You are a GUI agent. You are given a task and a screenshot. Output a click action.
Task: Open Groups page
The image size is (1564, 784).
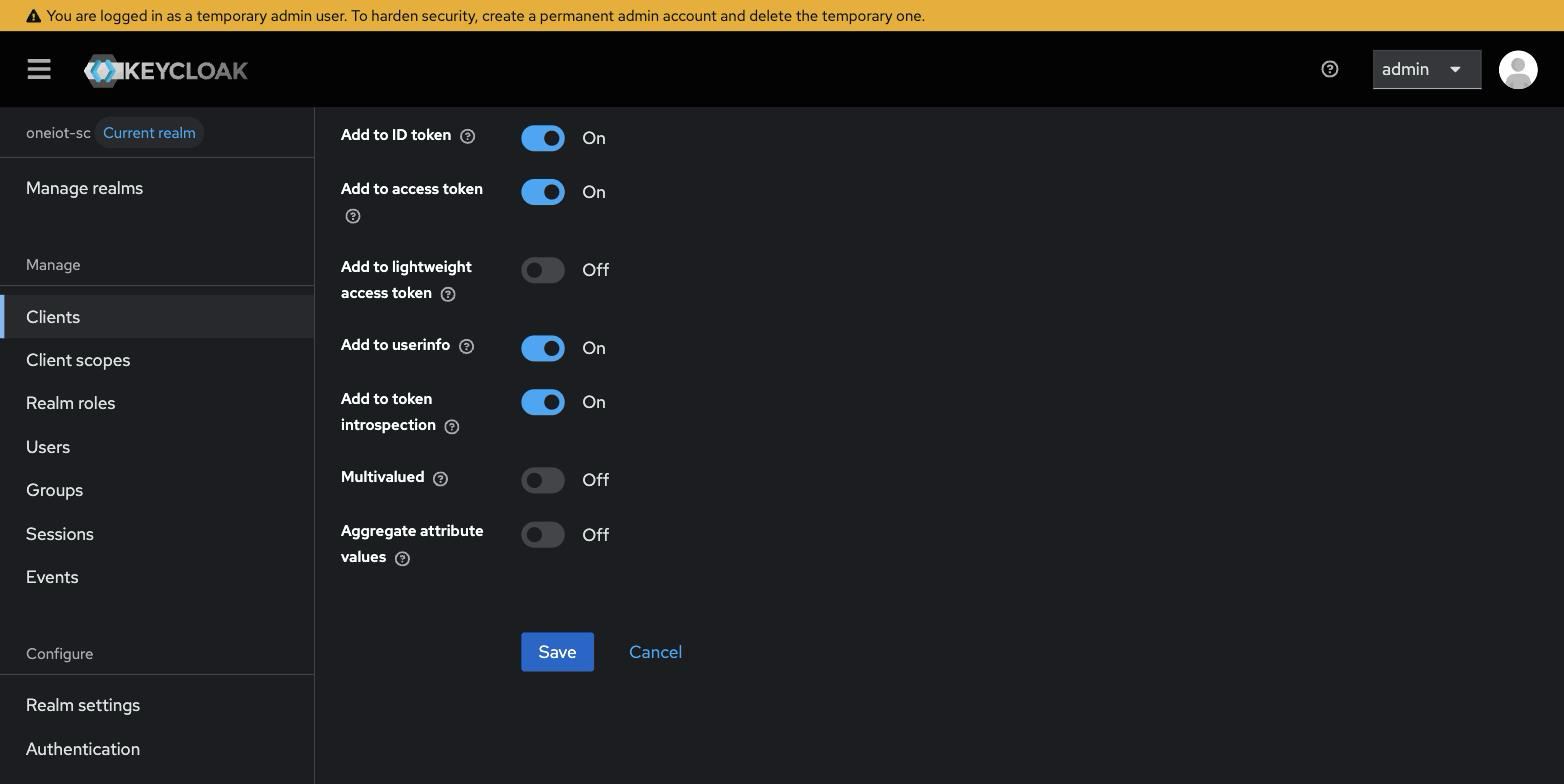point(157,490)
